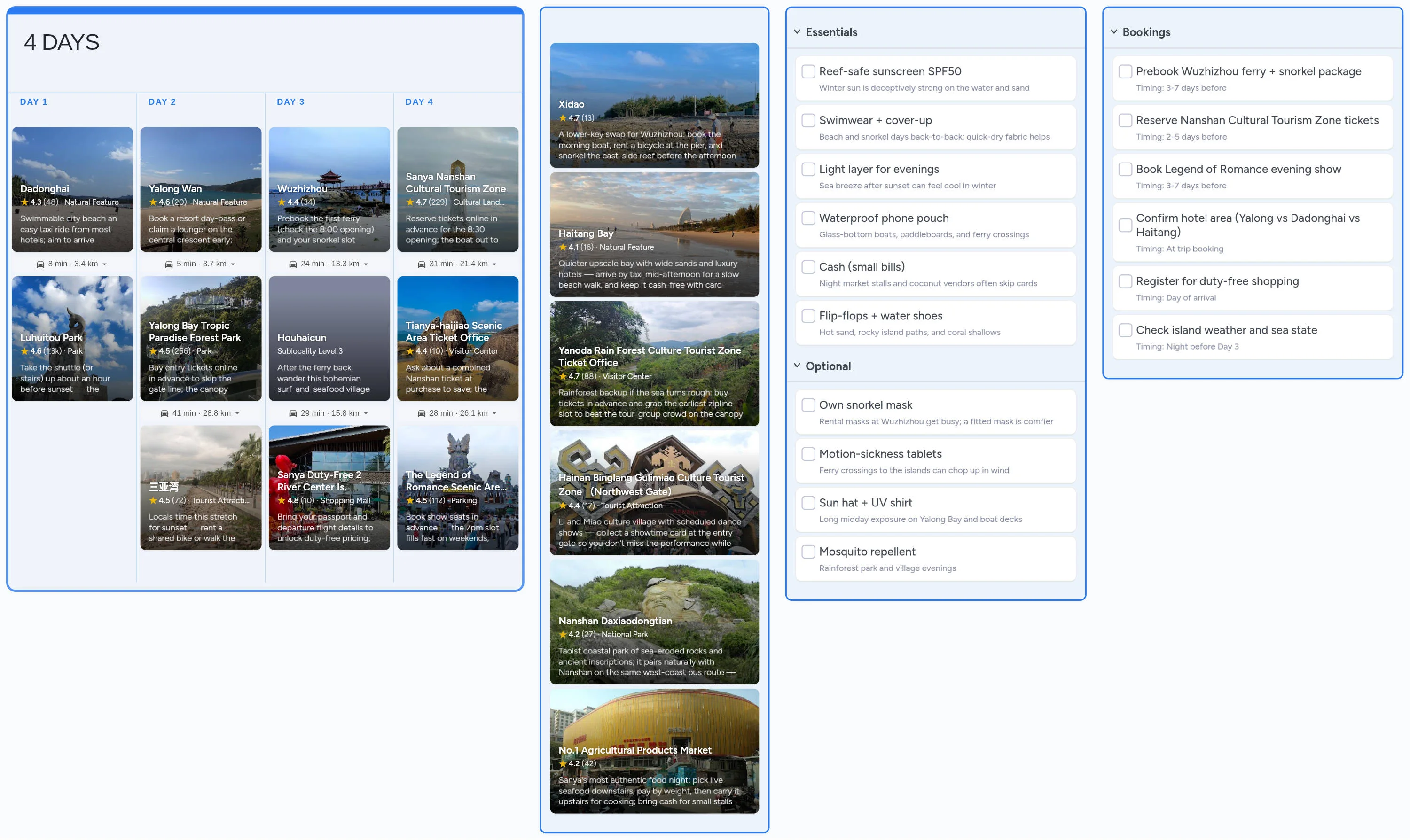Click car icon beside 8 min · 3.4 km

tap(40, 264)
